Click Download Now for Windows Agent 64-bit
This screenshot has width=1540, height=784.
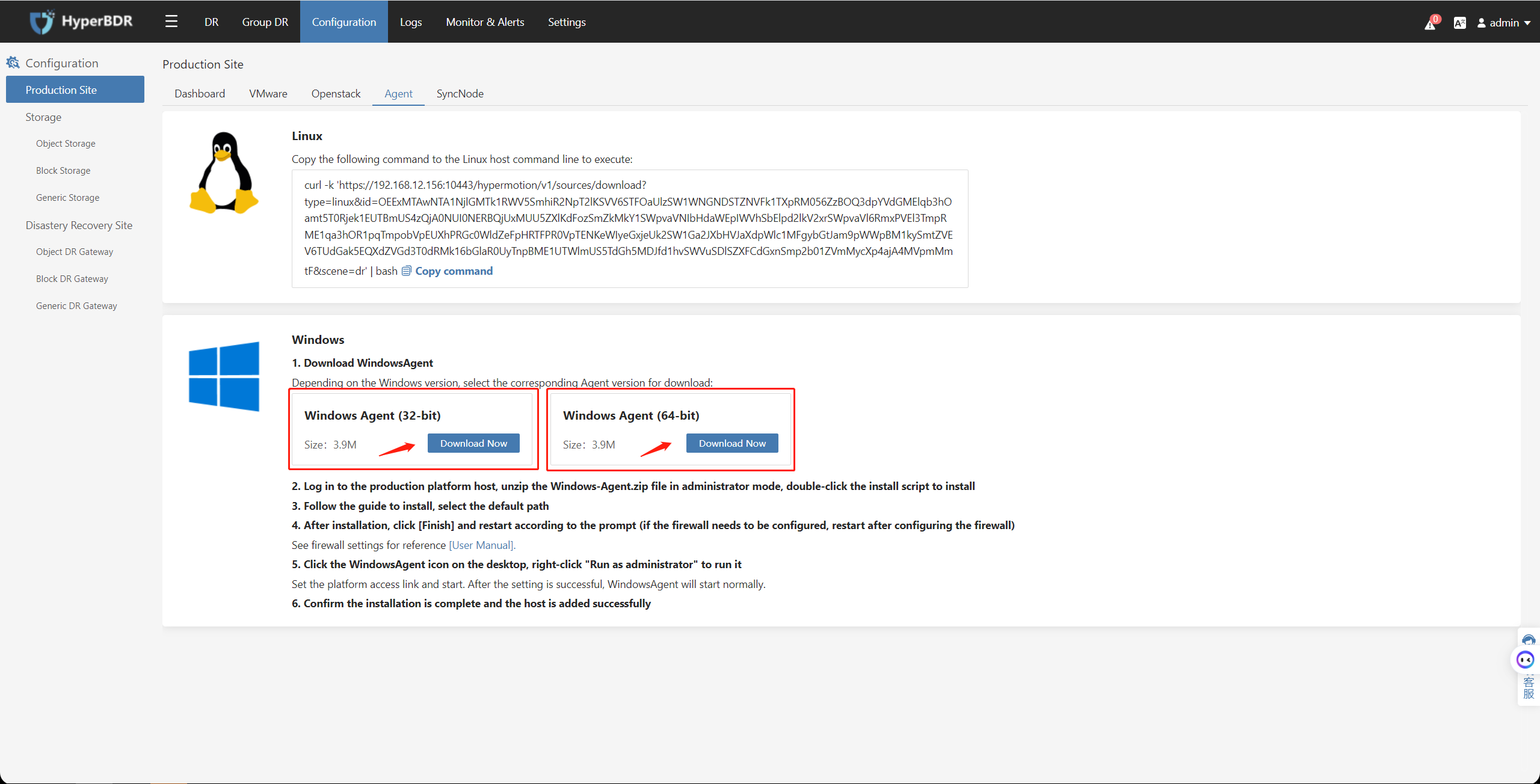pyautogui.click(x=732, y=443)
